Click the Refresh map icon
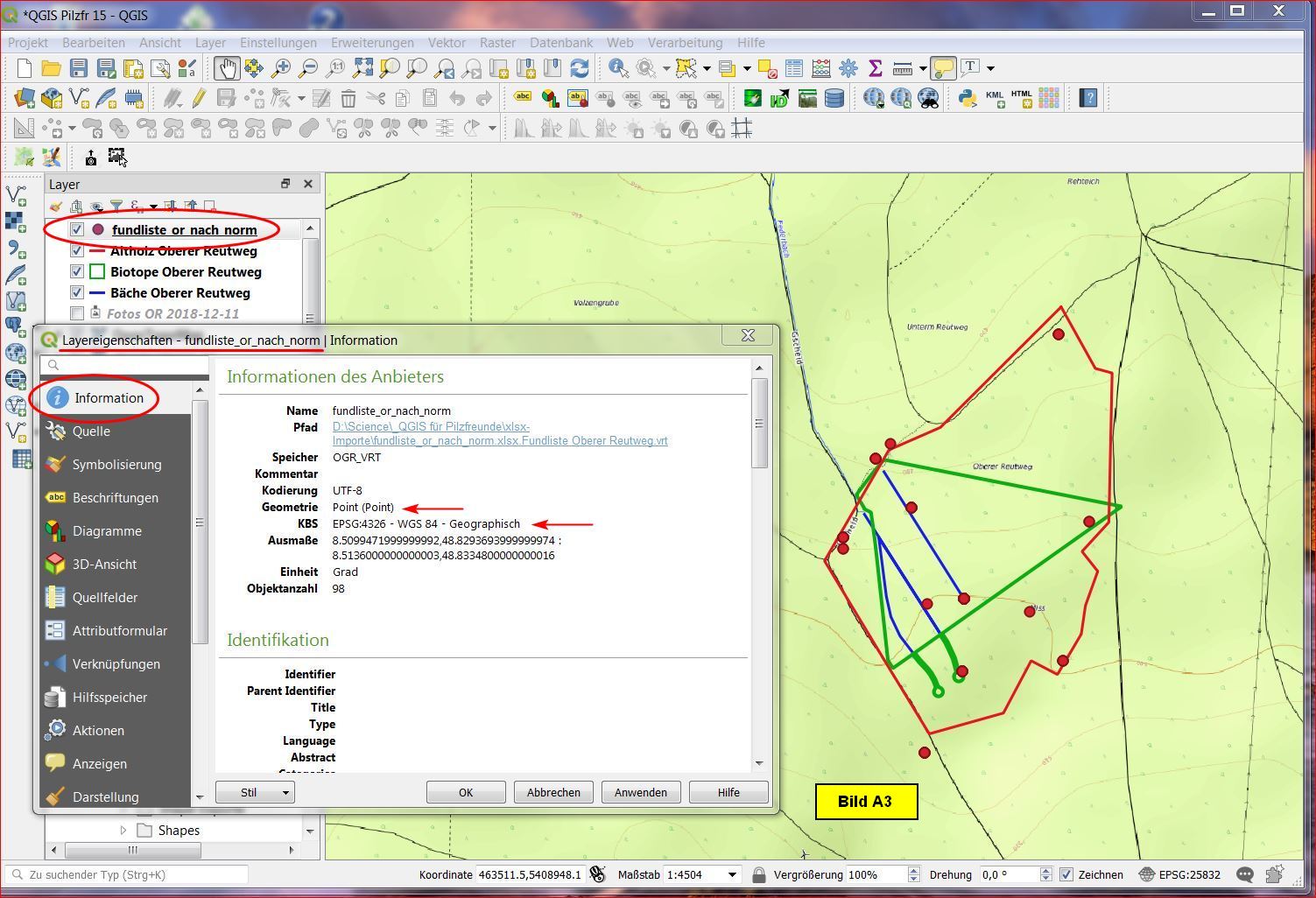The width and height of the screenshot is (1316, 898). pyautogui.click(x=579, y=68)
